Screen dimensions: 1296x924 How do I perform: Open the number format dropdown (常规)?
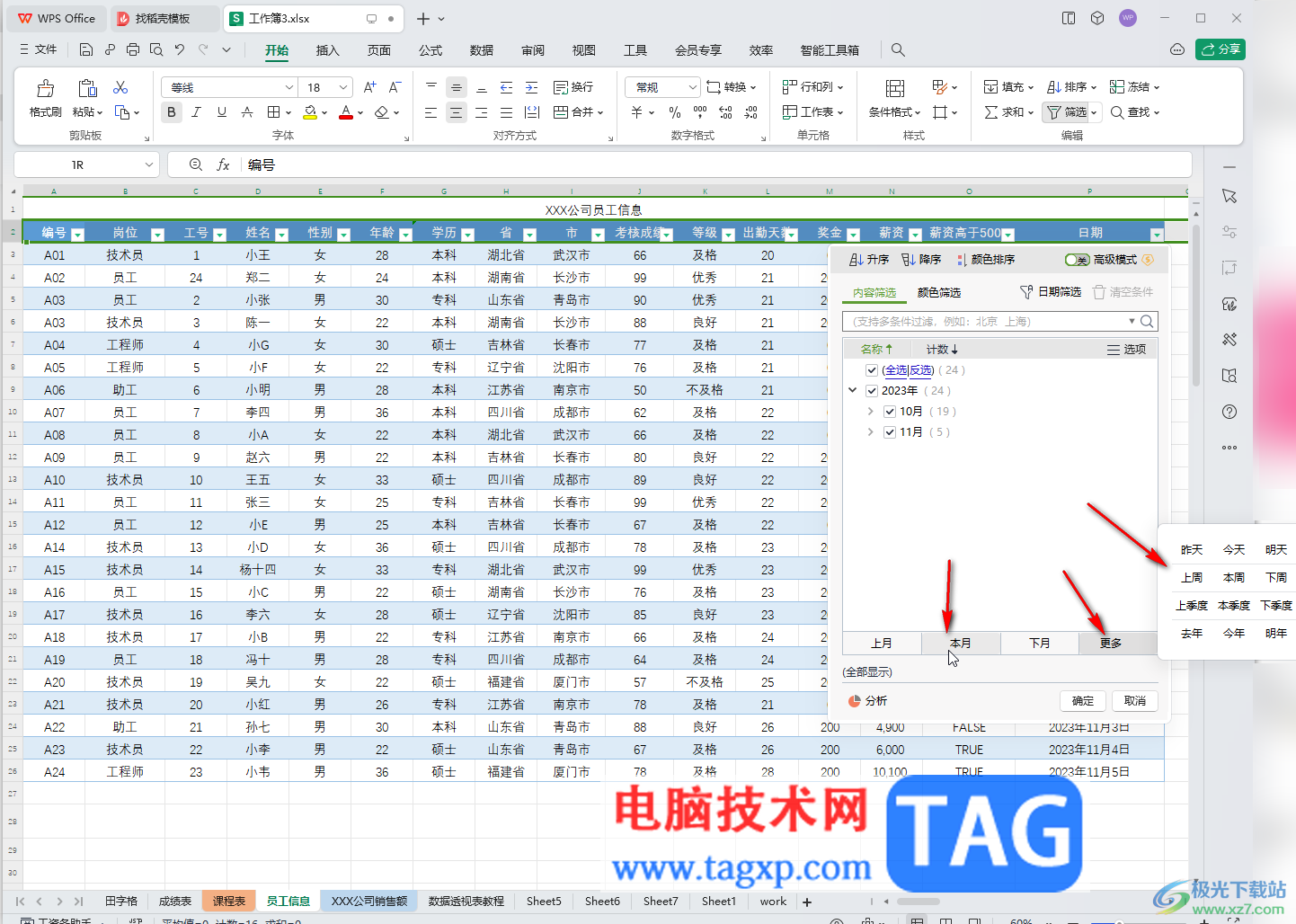coord(692,87)
